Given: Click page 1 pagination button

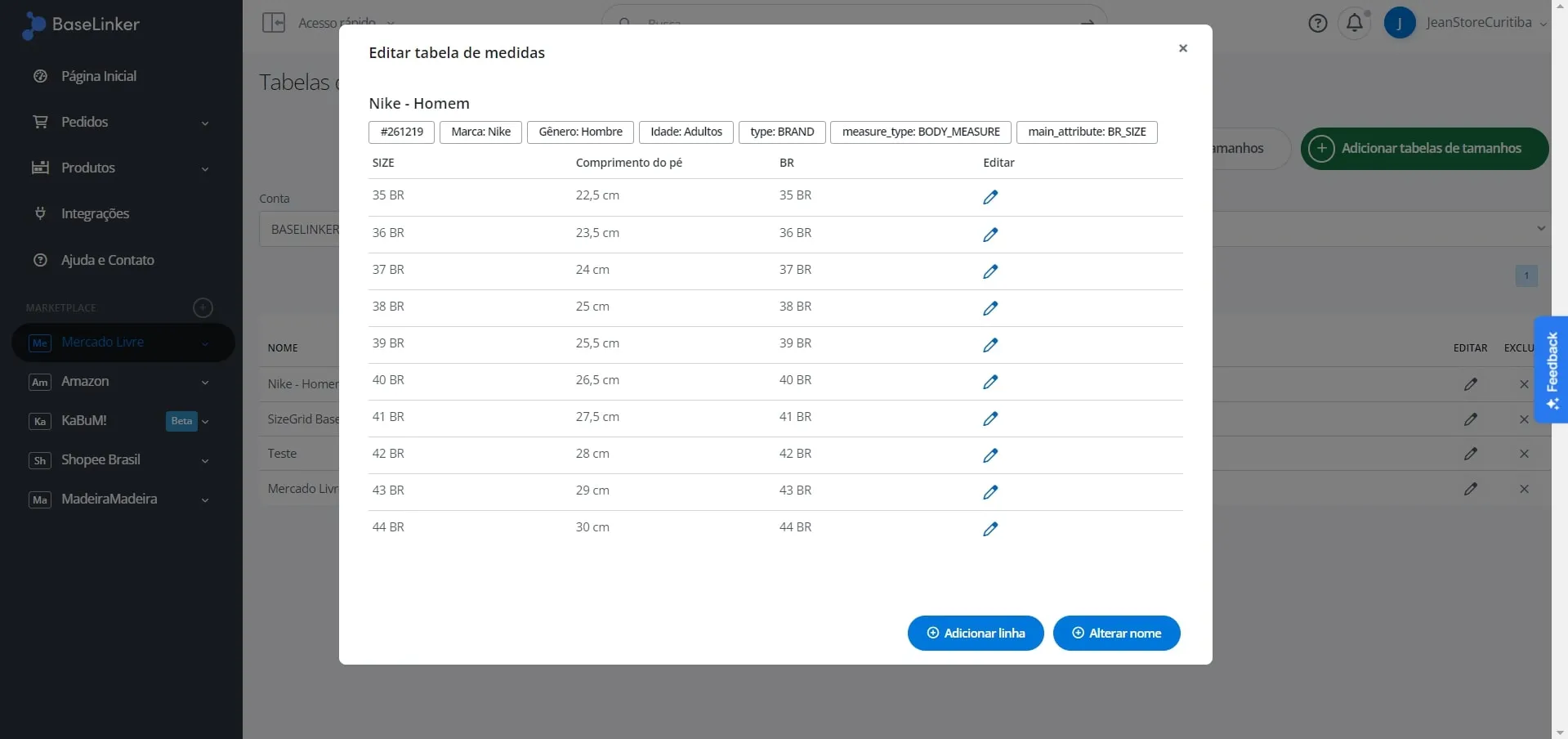Looking at the screenshot, I should [1526, 275].
